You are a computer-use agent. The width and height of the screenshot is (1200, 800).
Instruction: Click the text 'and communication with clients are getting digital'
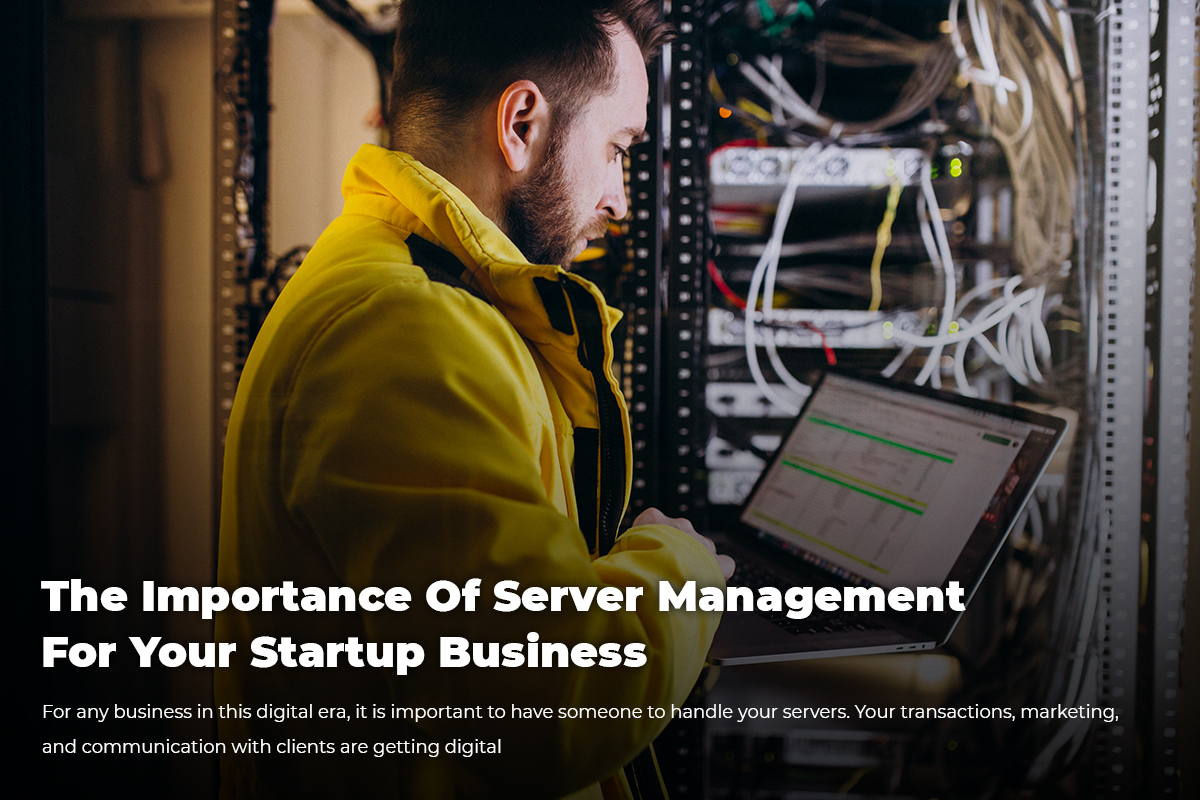[x=271, y=746]
